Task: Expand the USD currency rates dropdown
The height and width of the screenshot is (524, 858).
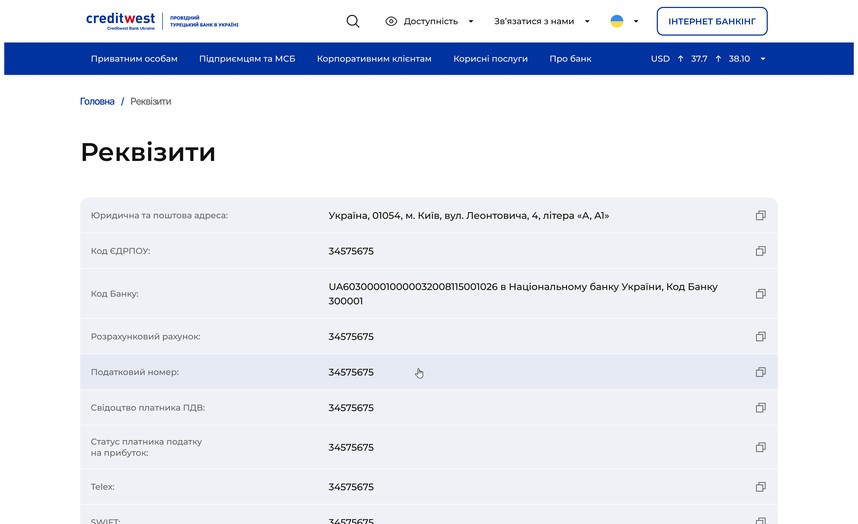Action: 763,59
